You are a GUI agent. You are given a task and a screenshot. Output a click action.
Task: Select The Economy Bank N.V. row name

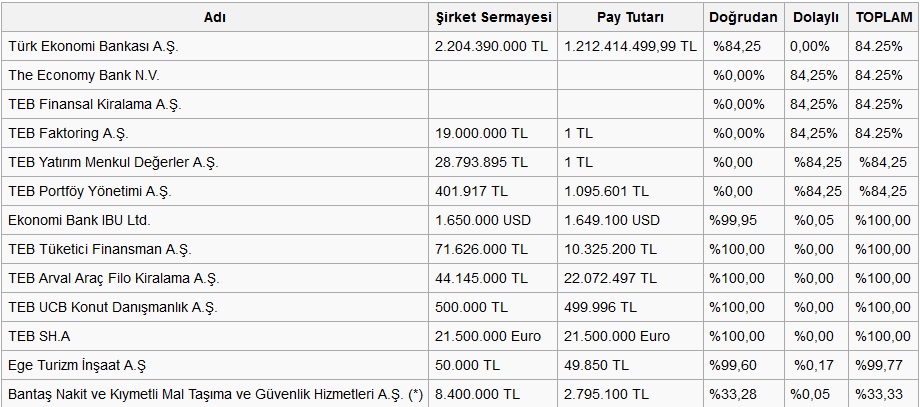[215, 75]
